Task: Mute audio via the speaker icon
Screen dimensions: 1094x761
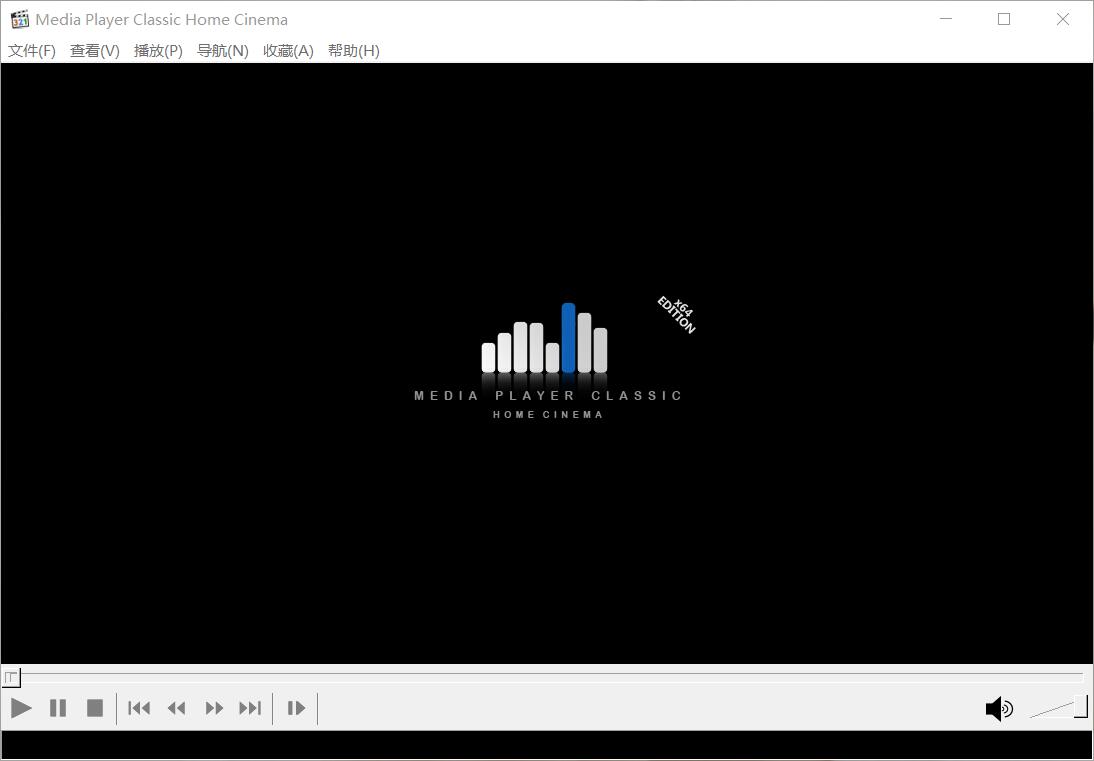Action: click(x=999, y=709)
